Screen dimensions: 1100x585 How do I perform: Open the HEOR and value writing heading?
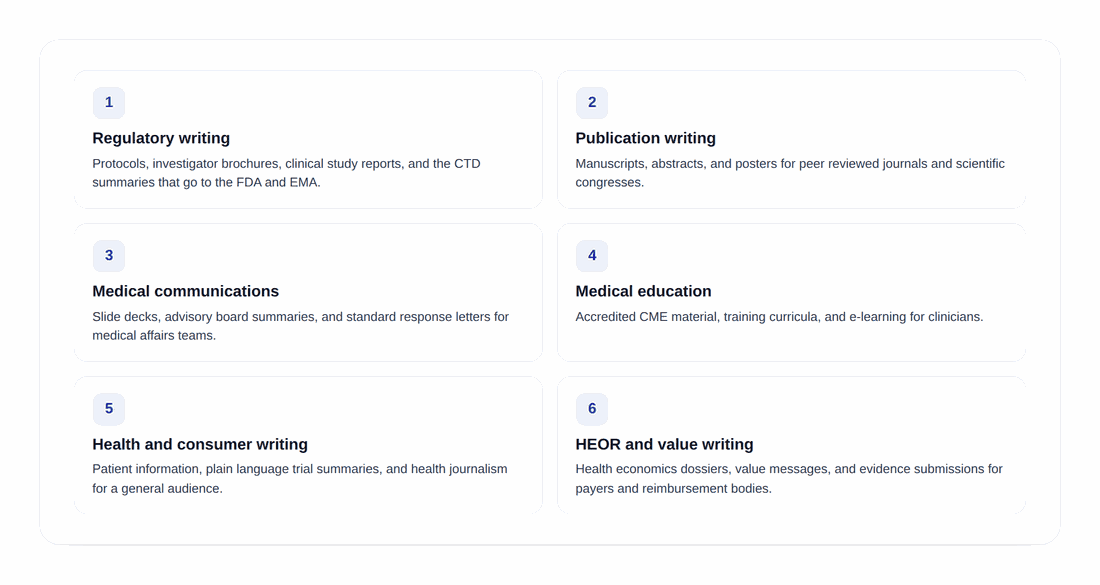[664, 444]
